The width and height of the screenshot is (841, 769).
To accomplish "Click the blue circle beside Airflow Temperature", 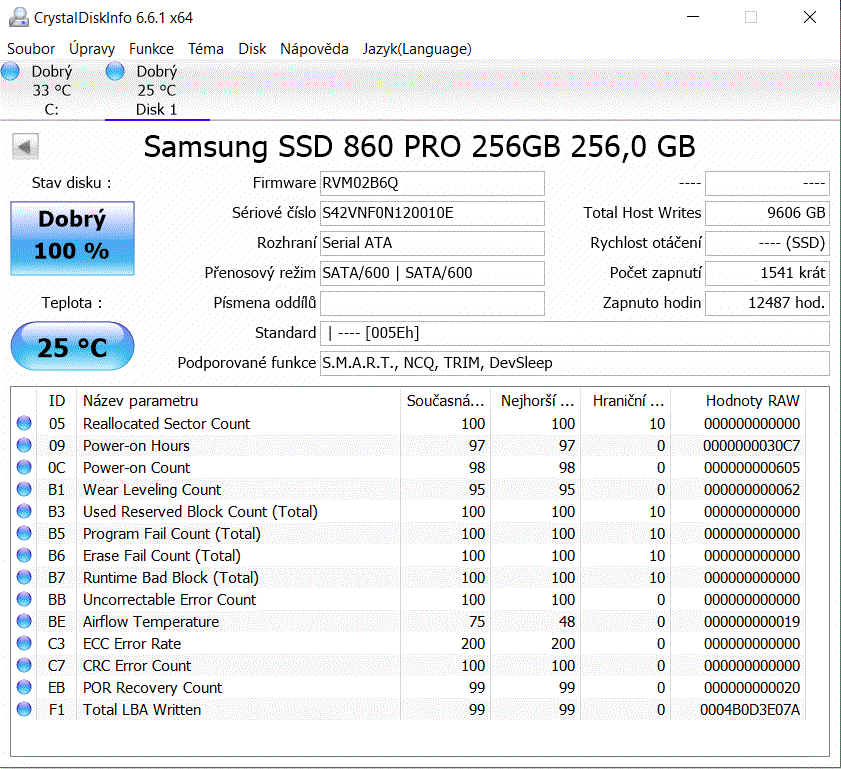I will point(23,621).
